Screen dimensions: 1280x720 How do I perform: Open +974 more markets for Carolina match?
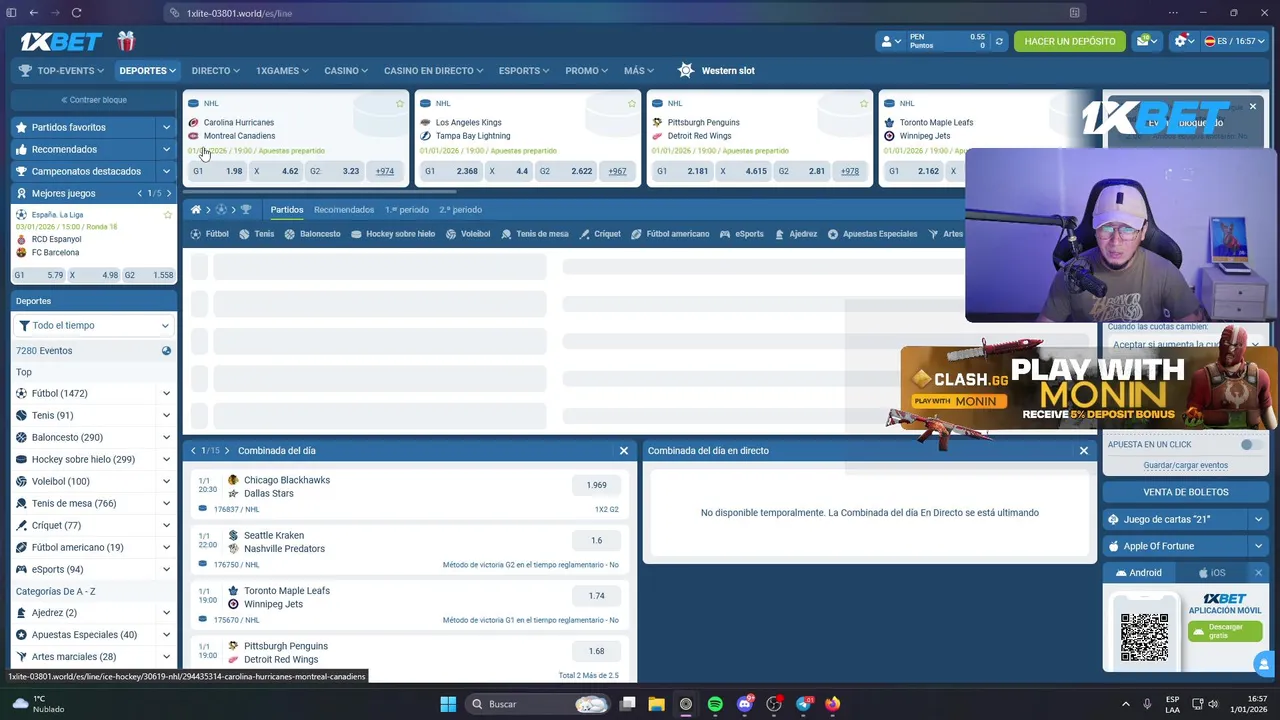pos(385,171)
